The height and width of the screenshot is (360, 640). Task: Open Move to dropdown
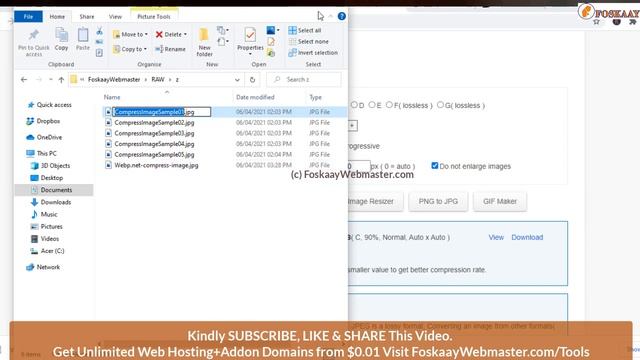coord(130,34)
